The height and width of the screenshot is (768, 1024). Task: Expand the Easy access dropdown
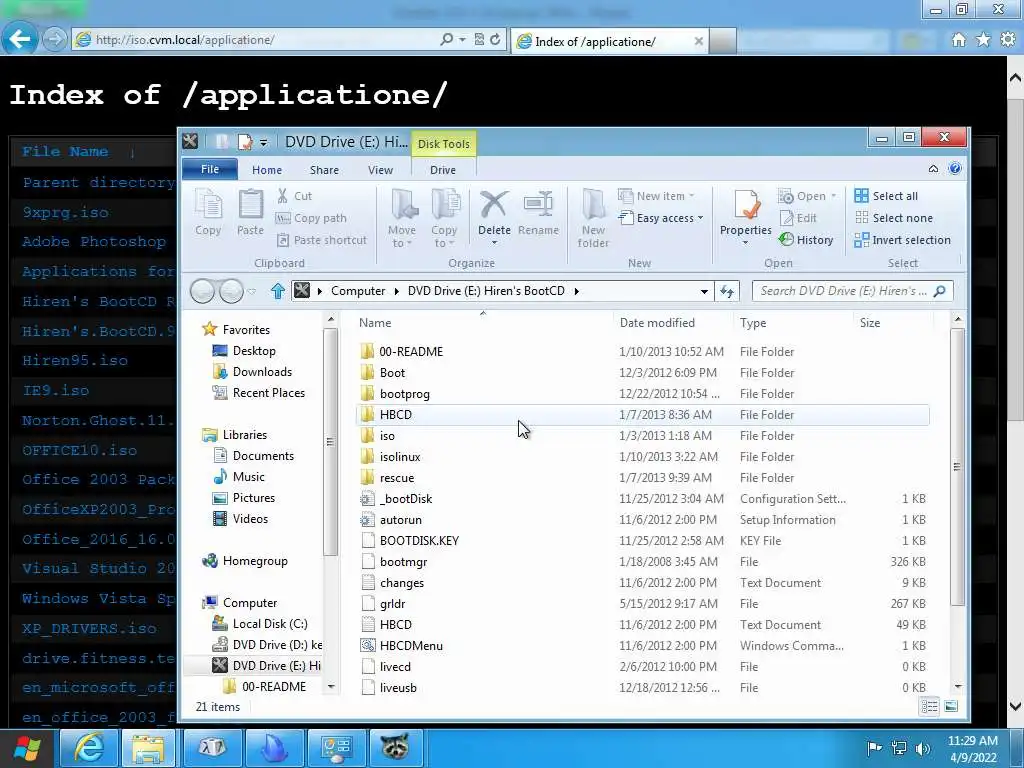(x=701, y=218)
